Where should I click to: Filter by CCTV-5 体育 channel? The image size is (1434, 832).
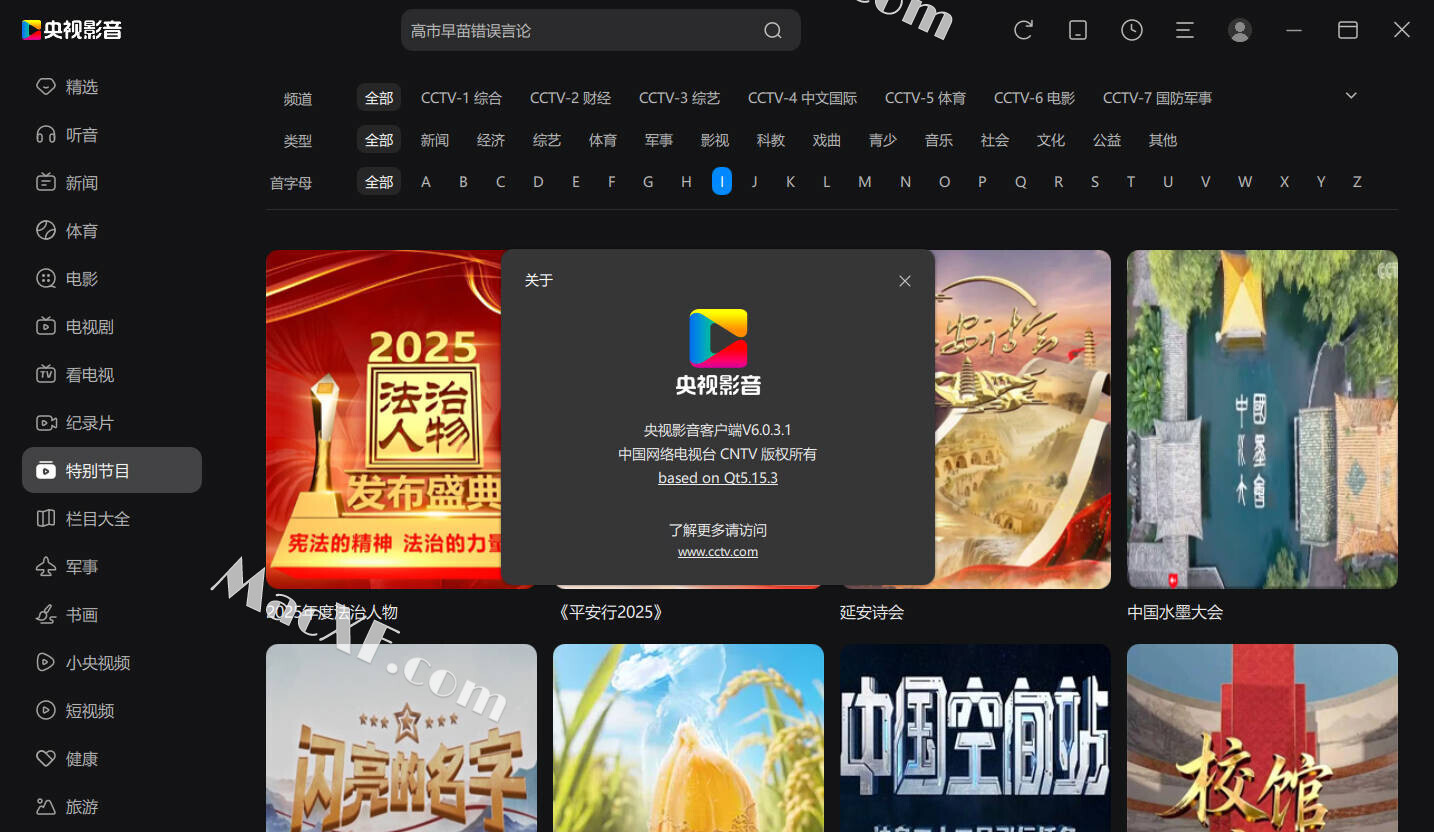coord(925,98)
